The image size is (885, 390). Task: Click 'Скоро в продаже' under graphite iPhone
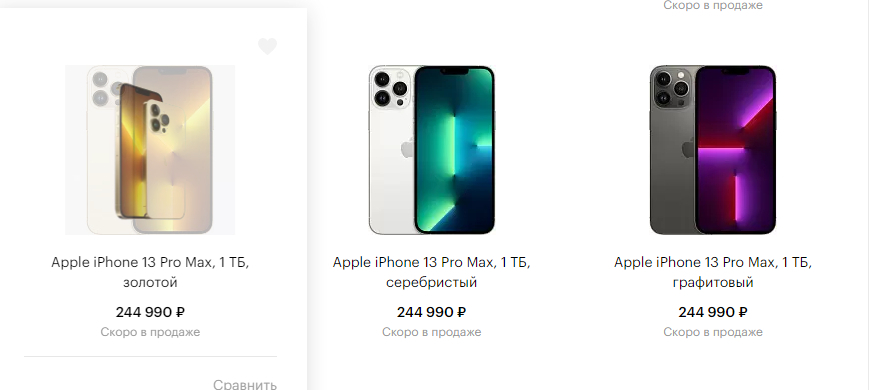click(x=713, y=332)
